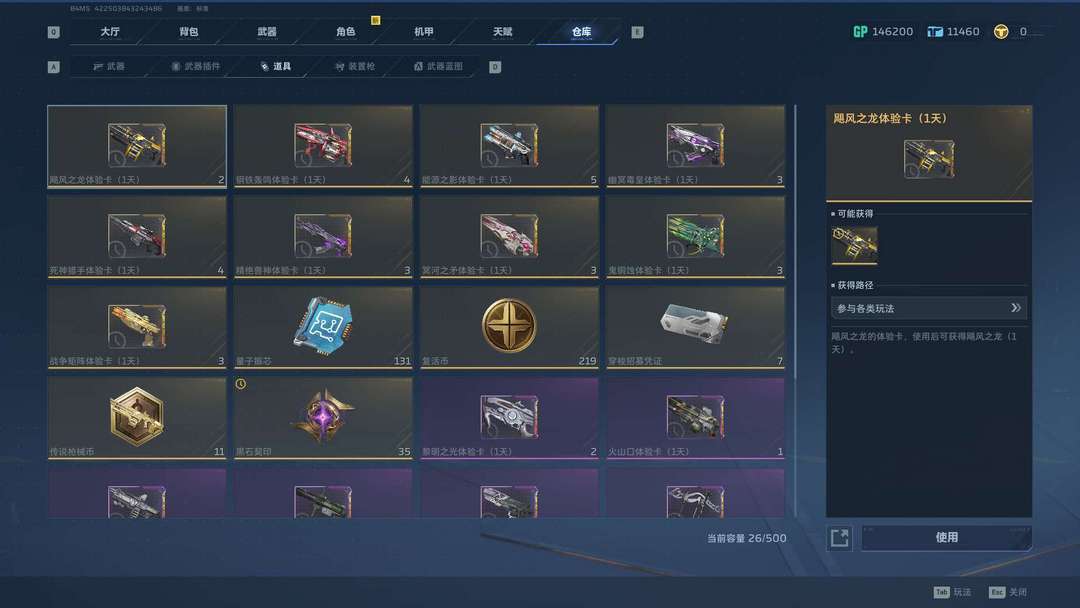Screen dimensions: 1080x608
Task: Switch to the 武器插件 sub-tab
Action: pyautogui.click(x=196, y=66)
